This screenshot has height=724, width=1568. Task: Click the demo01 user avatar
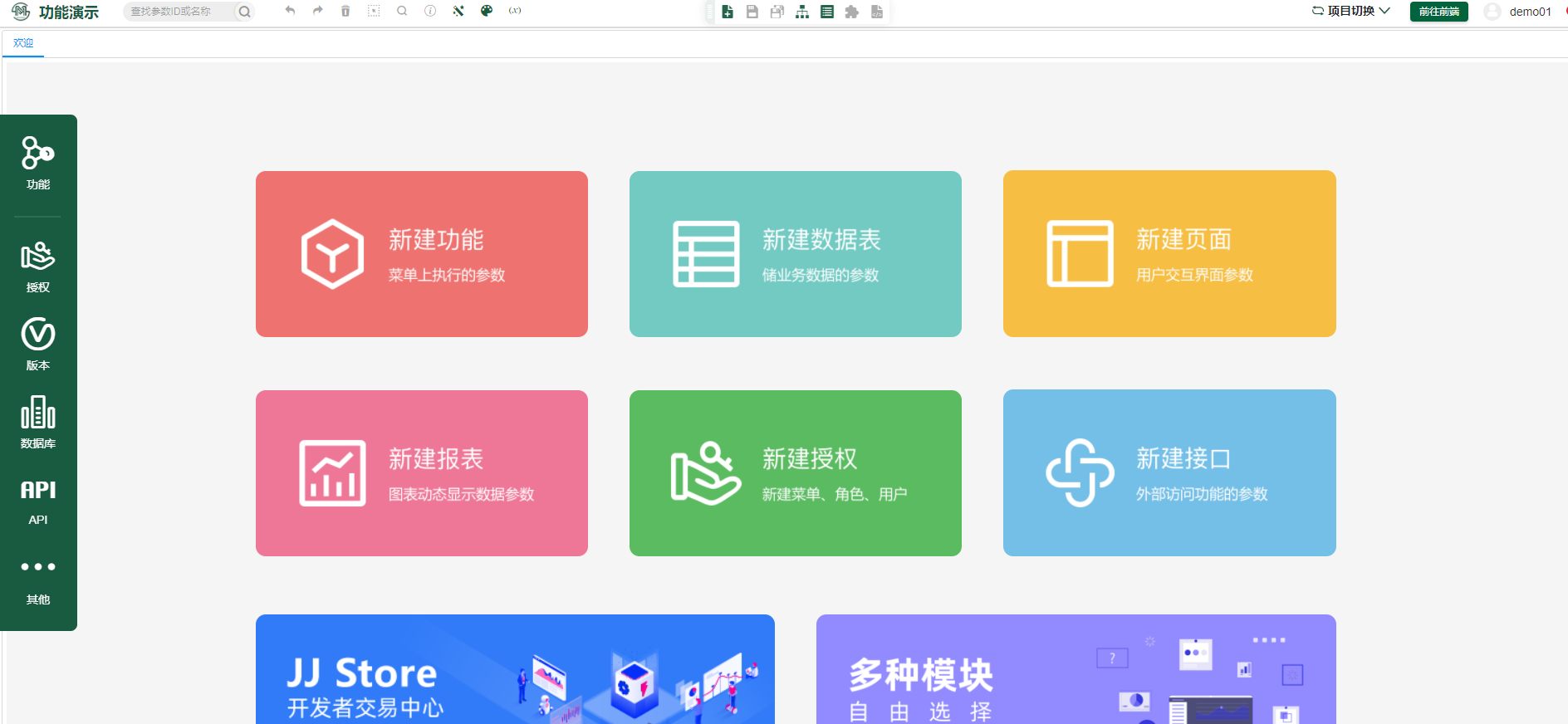1492,12
